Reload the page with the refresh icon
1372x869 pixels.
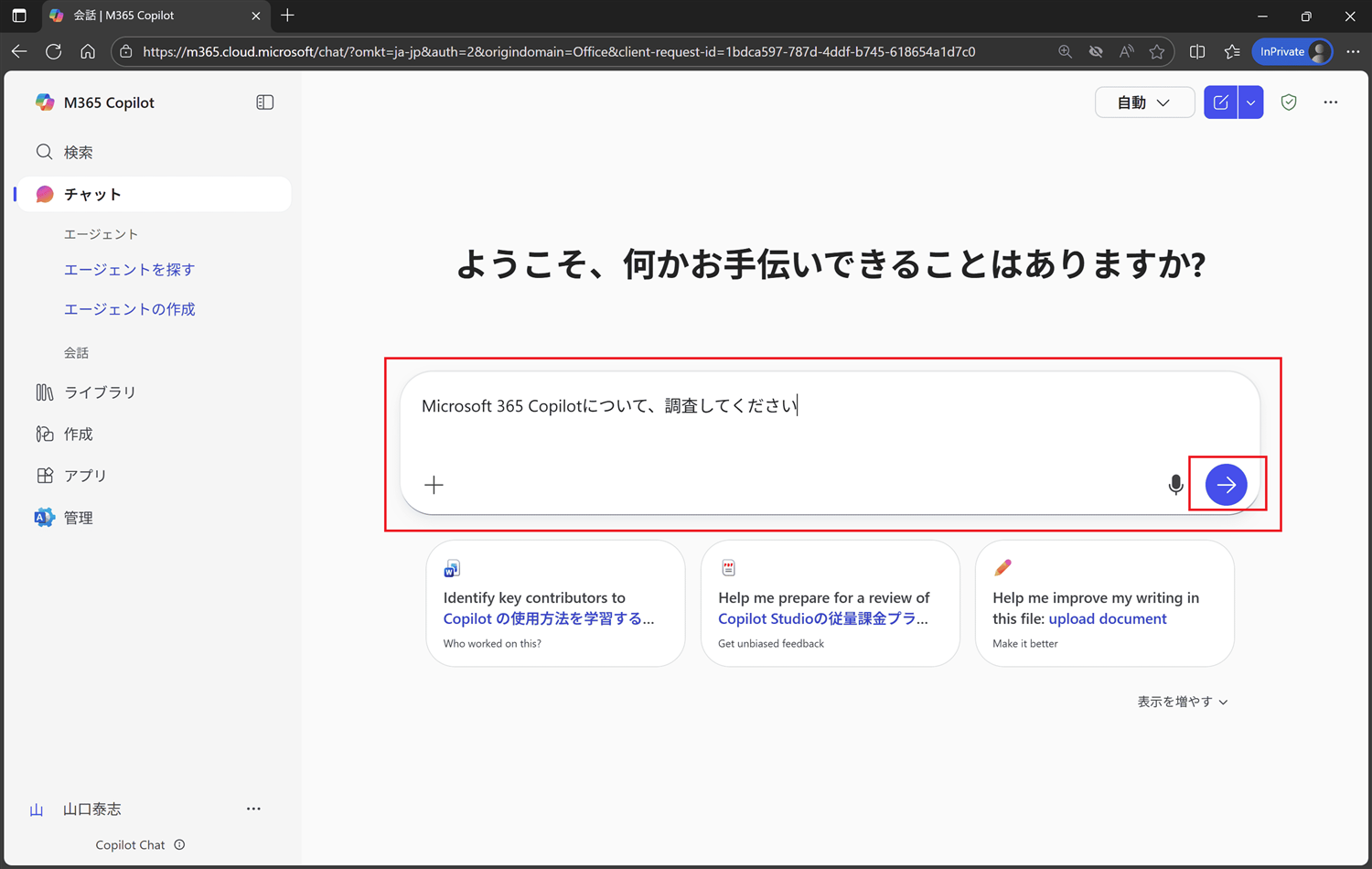(54, 52)
